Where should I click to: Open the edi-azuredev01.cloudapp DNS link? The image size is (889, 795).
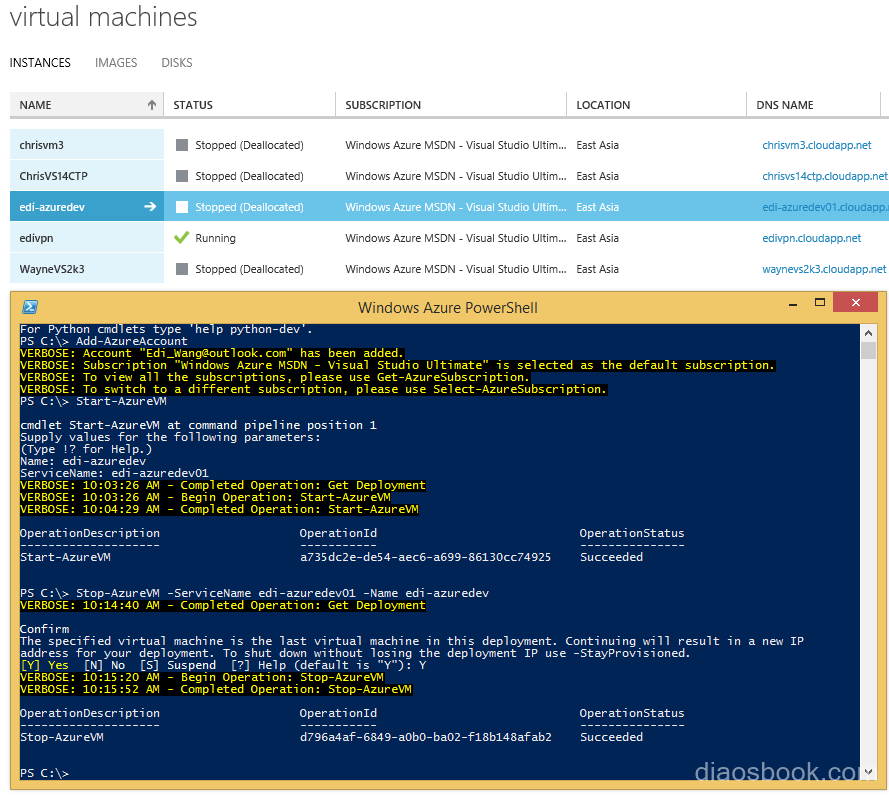[x=826, y=207]
